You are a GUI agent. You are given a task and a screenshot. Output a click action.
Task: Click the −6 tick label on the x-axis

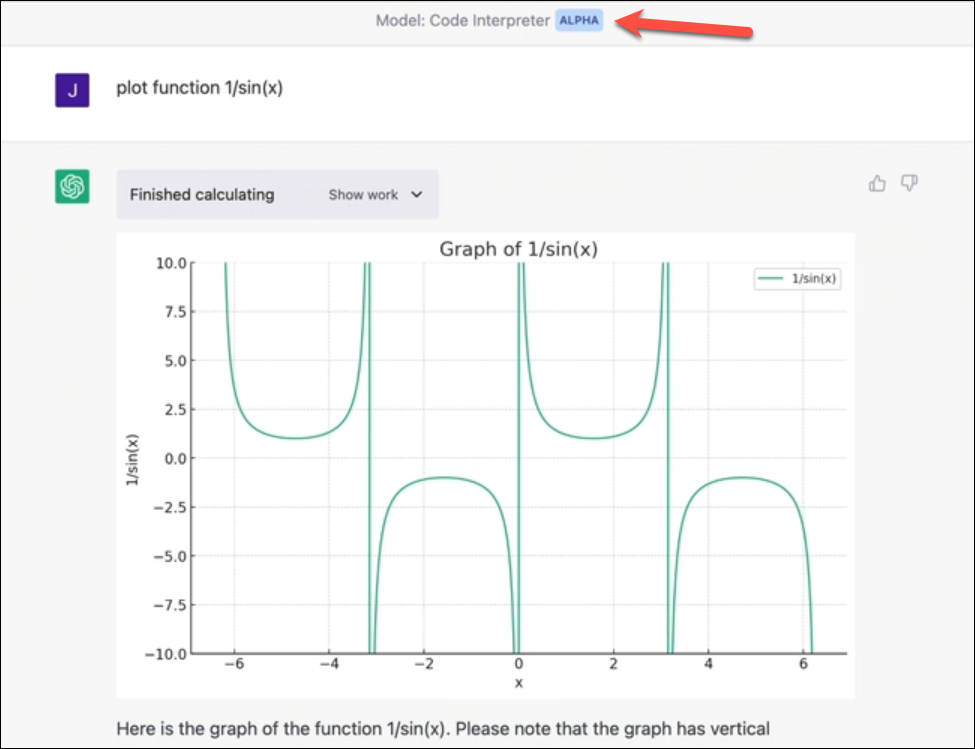tap(234, 664)
